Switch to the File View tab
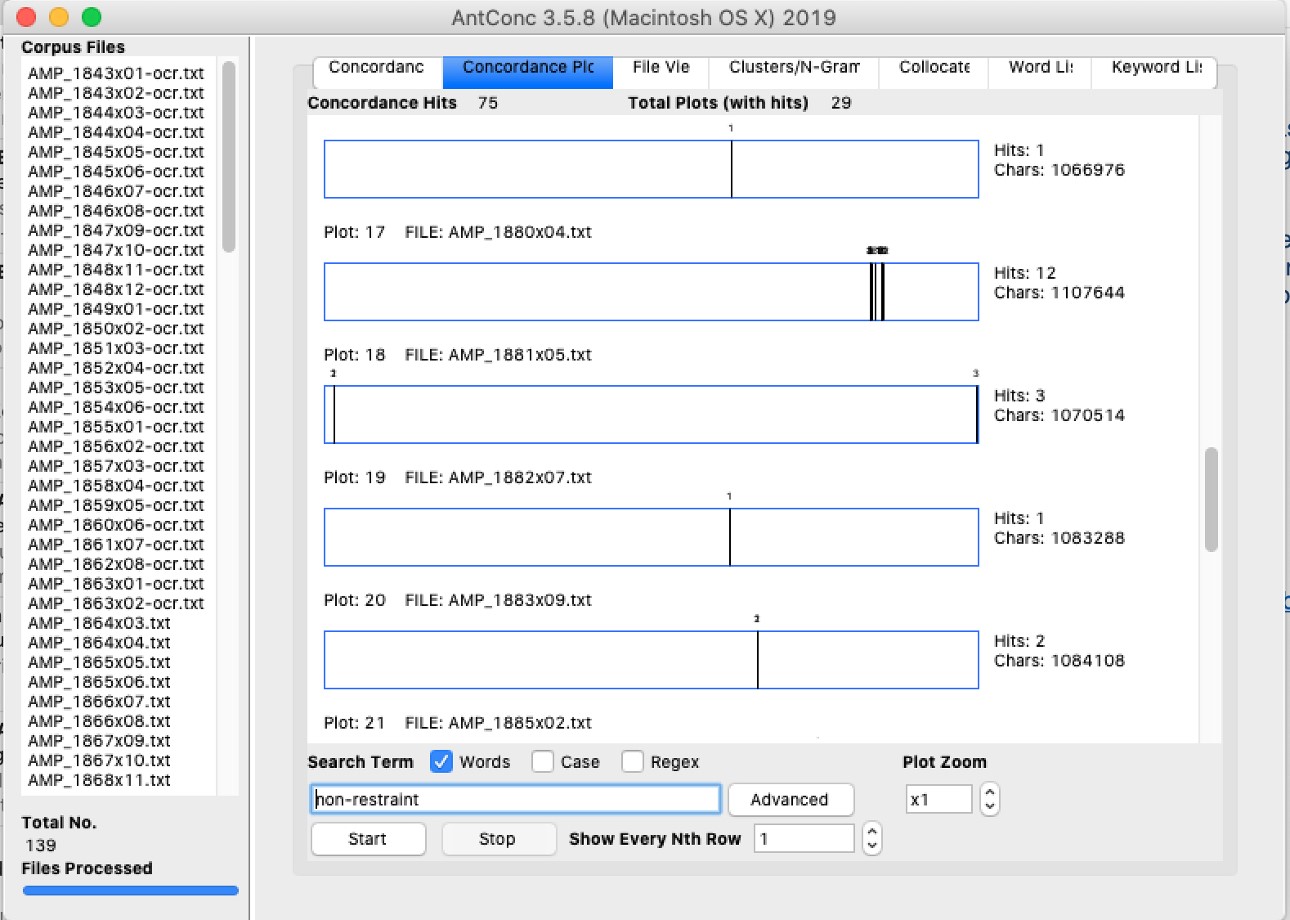The height and width of the screenshot is (920, 1290). (661, 68)
